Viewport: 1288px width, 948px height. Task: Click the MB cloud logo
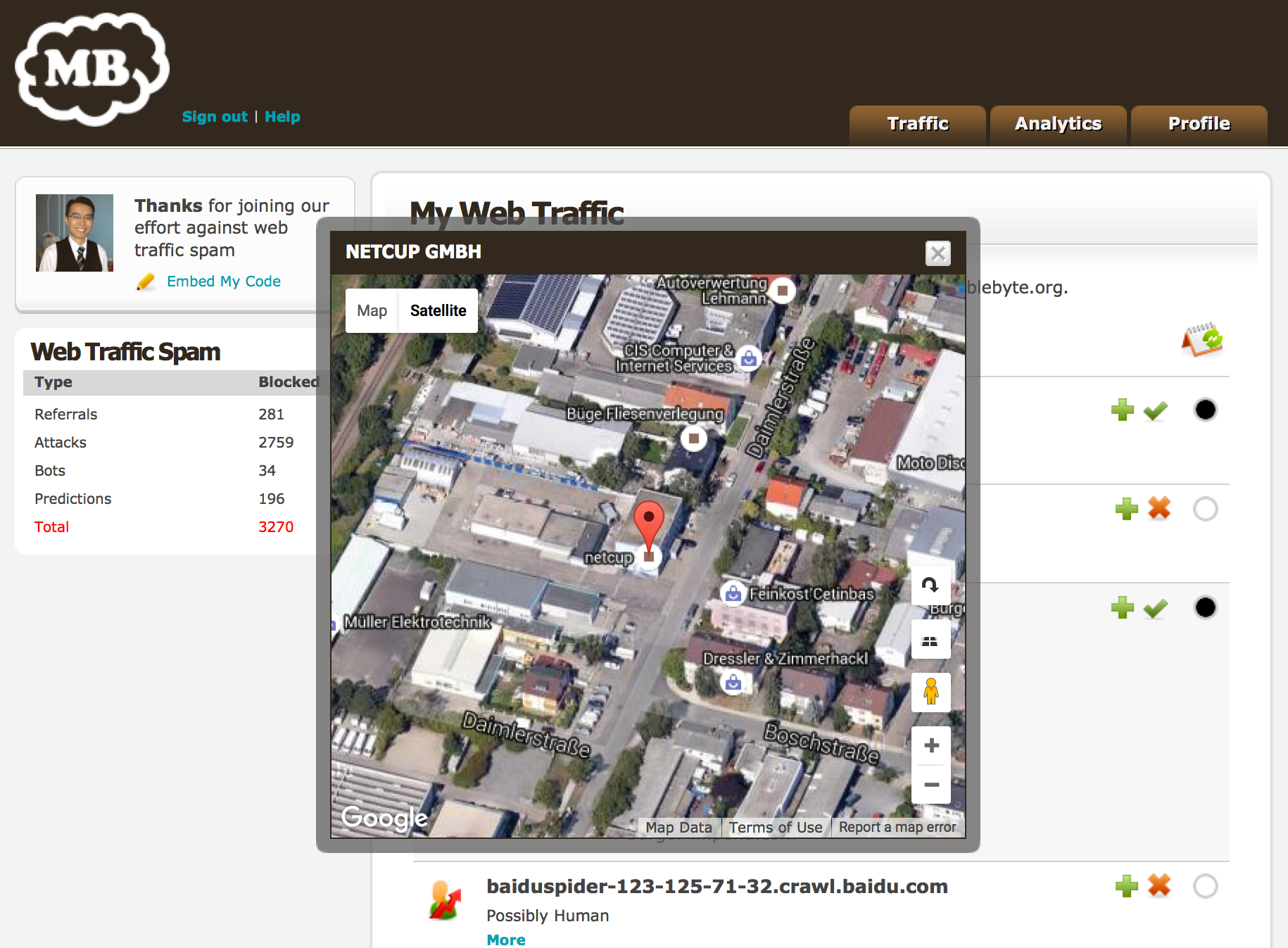click(91, 69)
